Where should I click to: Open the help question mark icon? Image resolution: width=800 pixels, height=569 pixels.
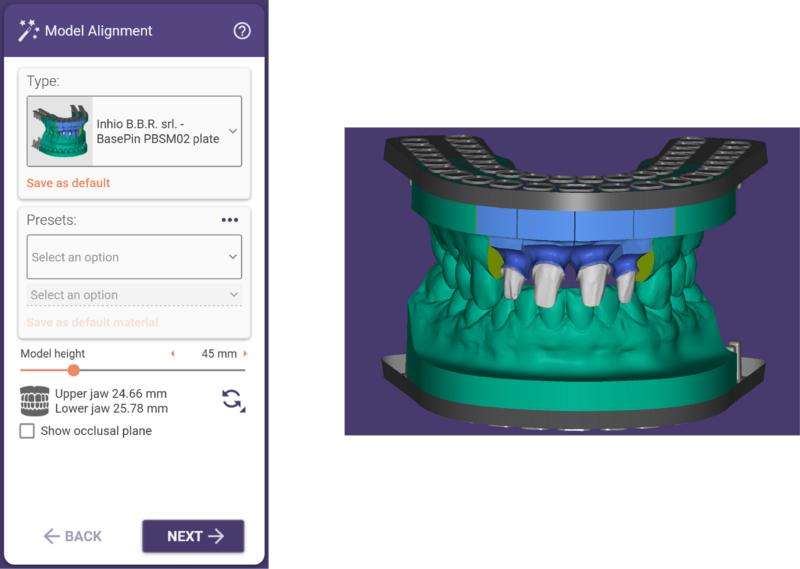(242, 31)
